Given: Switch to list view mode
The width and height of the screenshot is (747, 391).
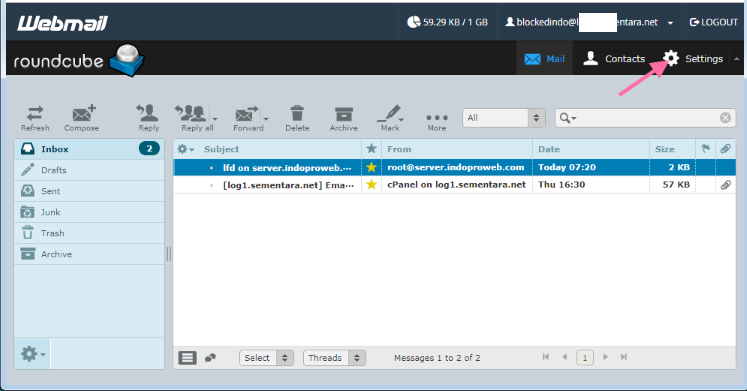Looking at the screenshot, I should (x=187, y=358).
